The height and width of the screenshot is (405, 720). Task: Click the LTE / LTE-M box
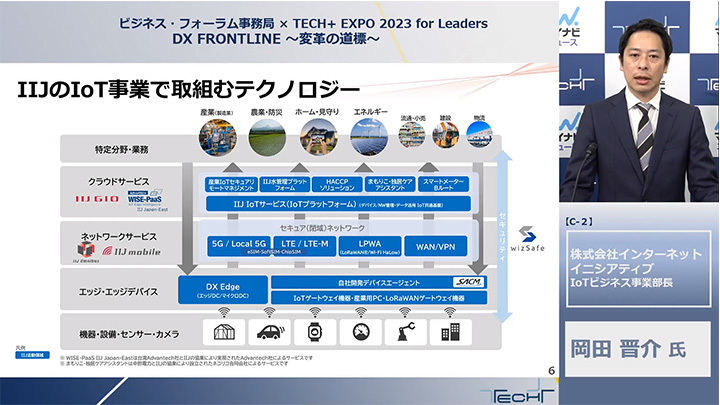click(305, 246)
